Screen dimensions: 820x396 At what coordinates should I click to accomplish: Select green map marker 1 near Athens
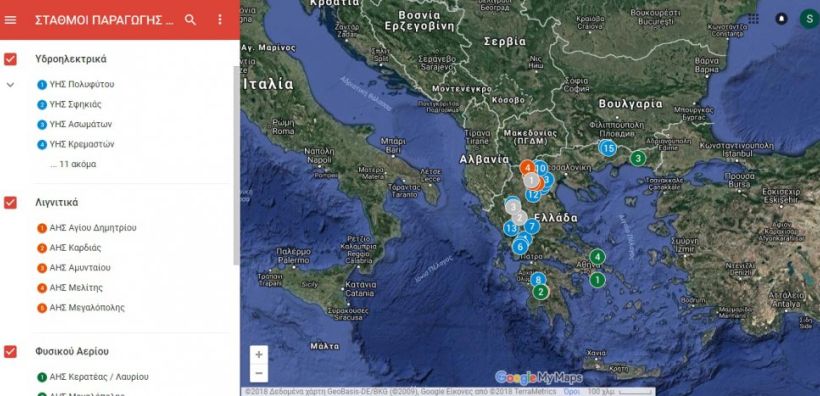[597, 280]
